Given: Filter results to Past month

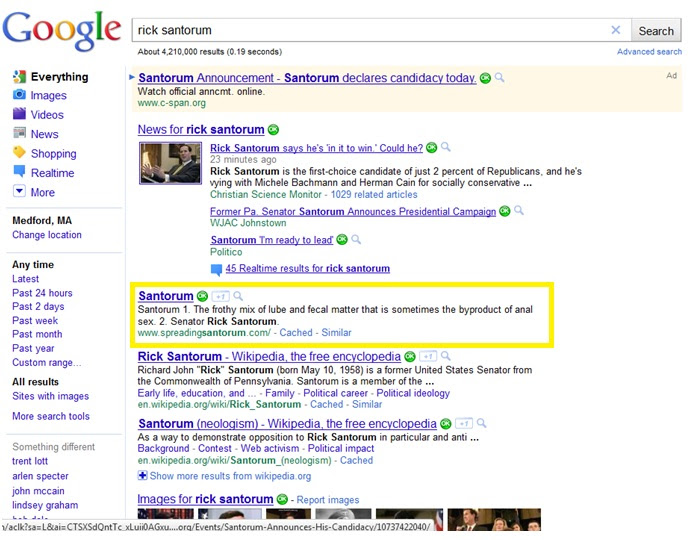Looking at the screenshot, I should point(38,334).
